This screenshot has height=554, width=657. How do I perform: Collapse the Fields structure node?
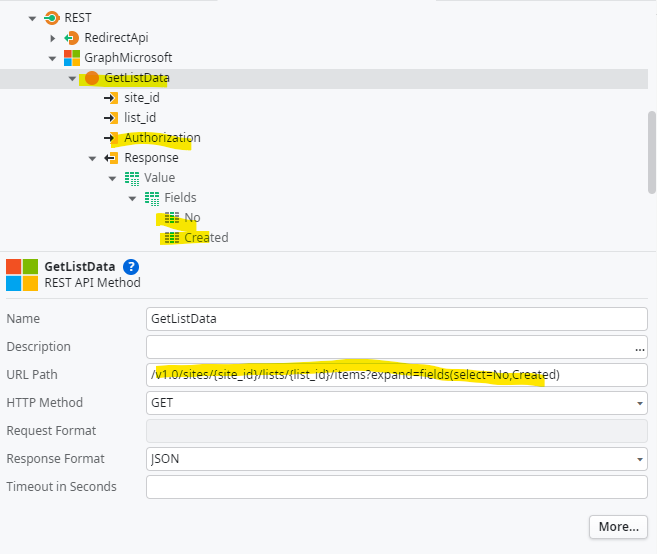pos(132,198)
